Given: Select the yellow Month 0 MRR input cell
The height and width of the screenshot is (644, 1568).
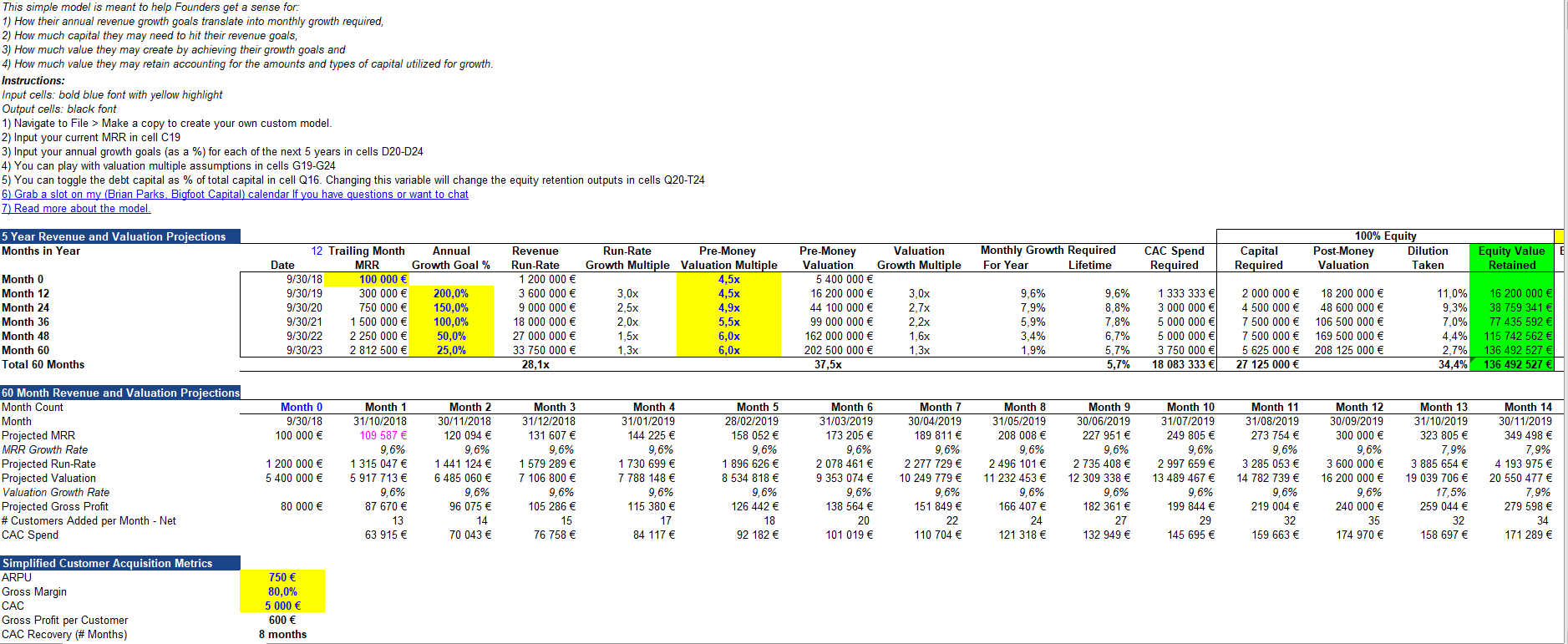Looking at the screenshot, I should click(366, 279).
